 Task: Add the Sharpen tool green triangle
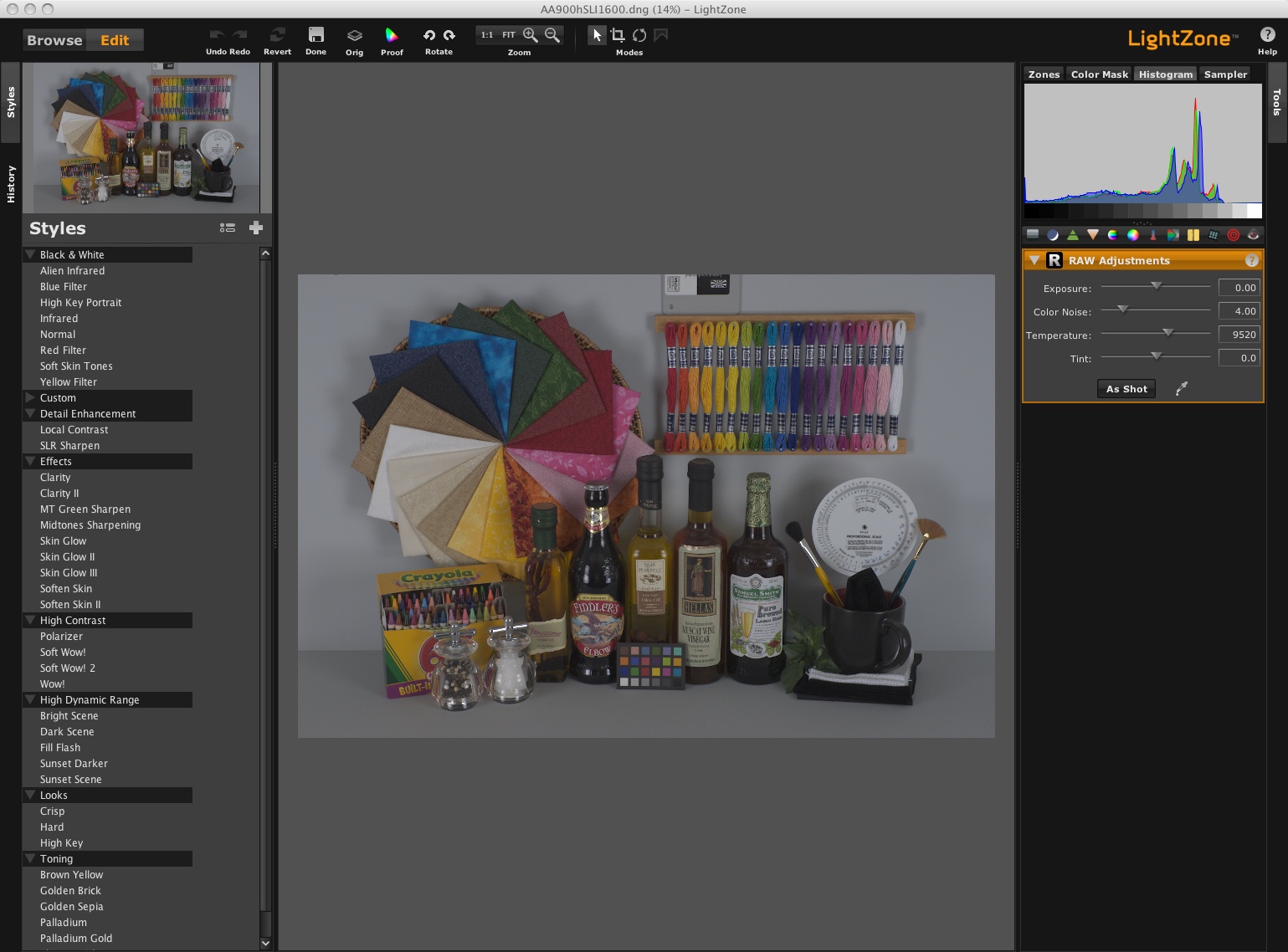1073,235
